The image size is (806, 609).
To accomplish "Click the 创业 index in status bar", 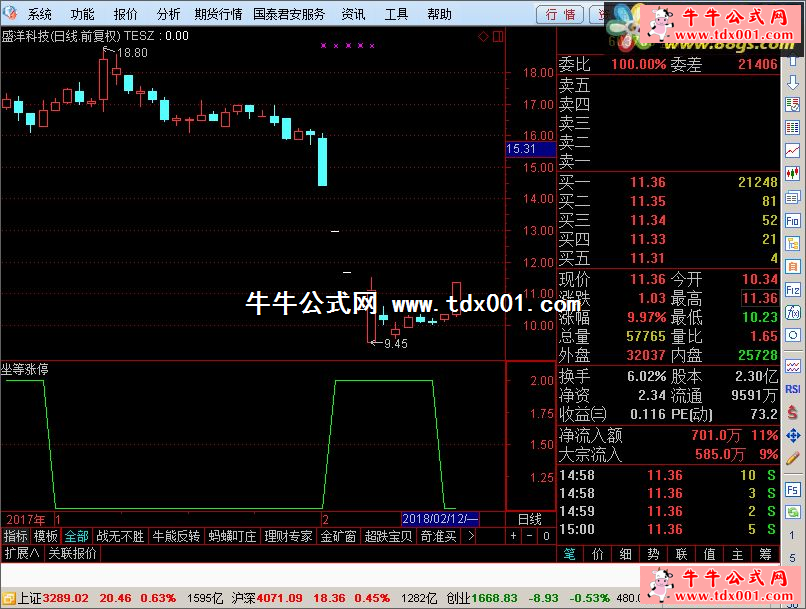I will tap(458, 598).
